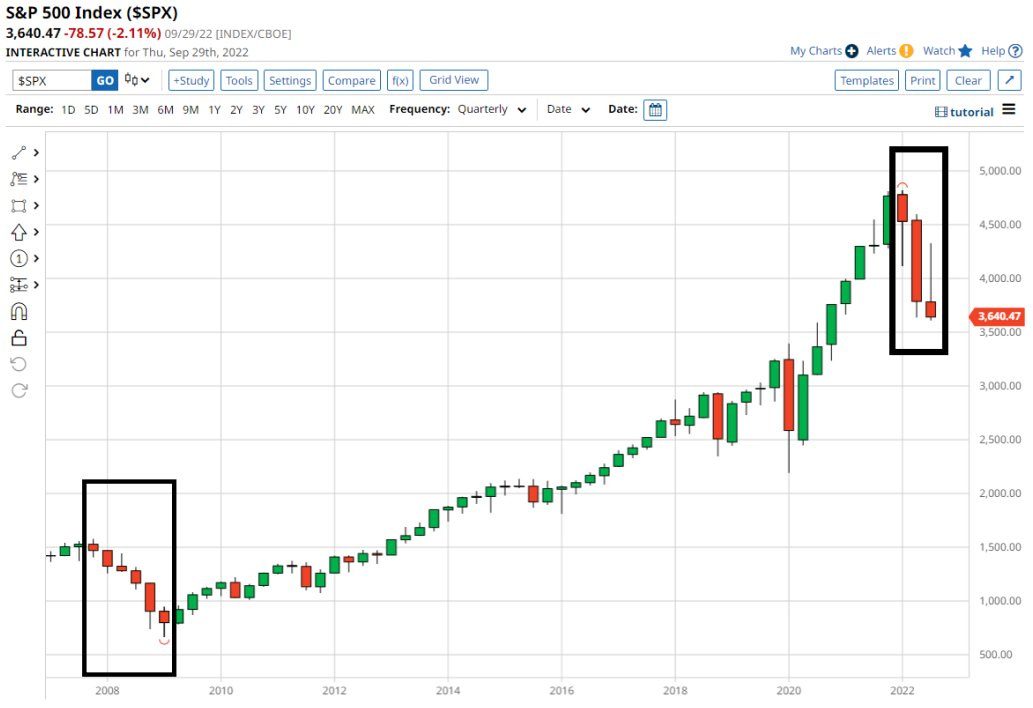Expand the annotation tool group chevron
Viewport: 1033px width, 708px height.
[36, 179]
